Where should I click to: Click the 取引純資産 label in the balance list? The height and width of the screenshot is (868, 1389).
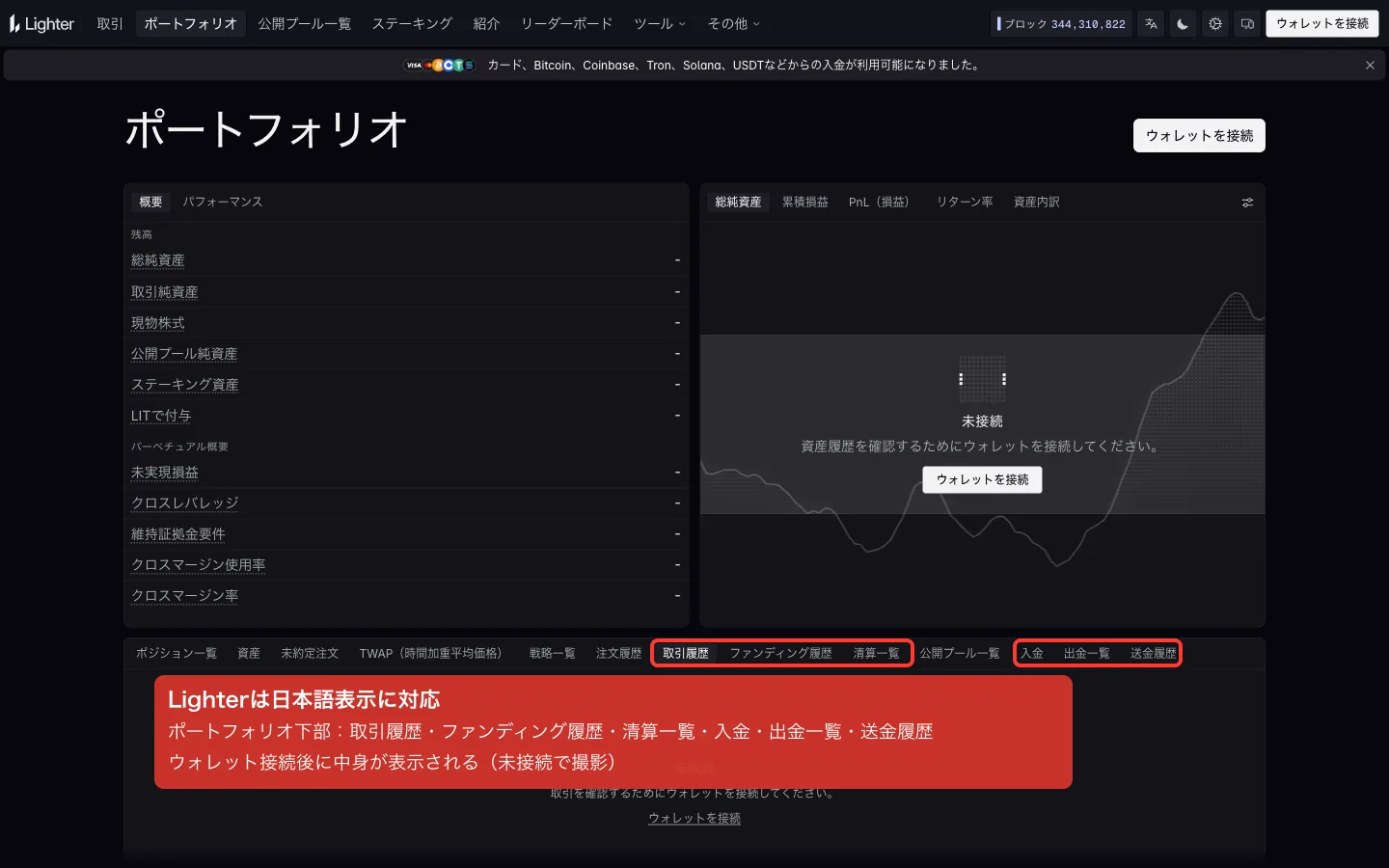pyautogui.click(x=165, y=292)
